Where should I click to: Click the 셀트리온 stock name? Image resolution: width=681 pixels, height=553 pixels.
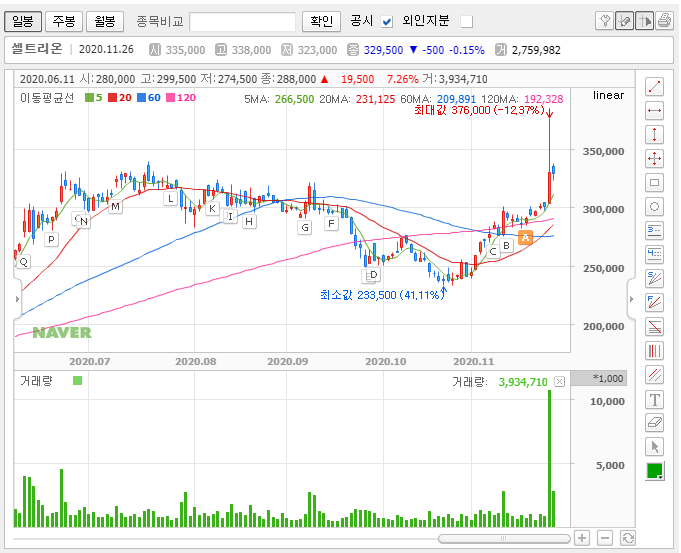37,49
